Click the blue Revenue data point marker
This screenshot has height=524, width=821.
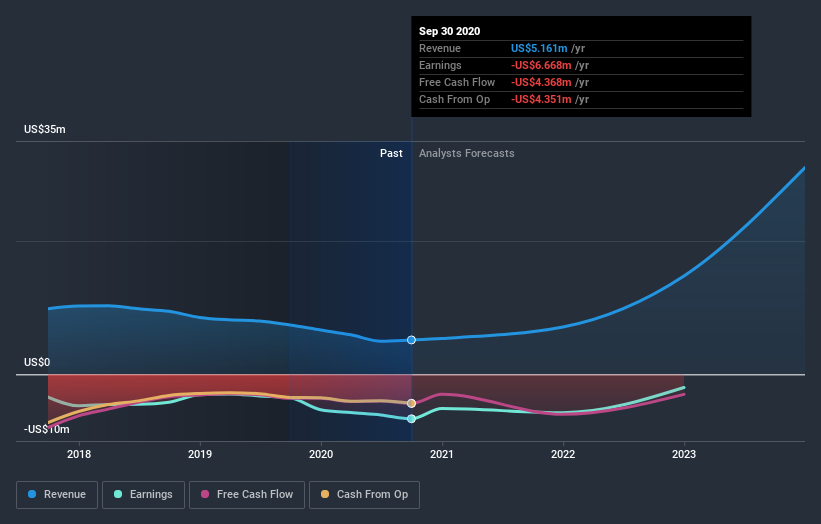[412, 340]
